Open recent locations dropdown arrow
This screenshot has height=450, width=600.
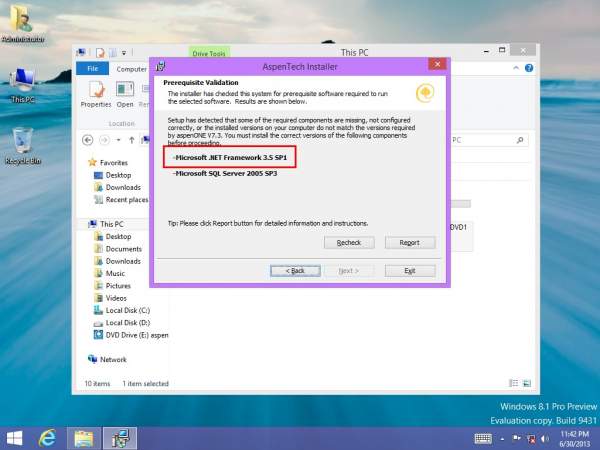(x=118, y=140)
